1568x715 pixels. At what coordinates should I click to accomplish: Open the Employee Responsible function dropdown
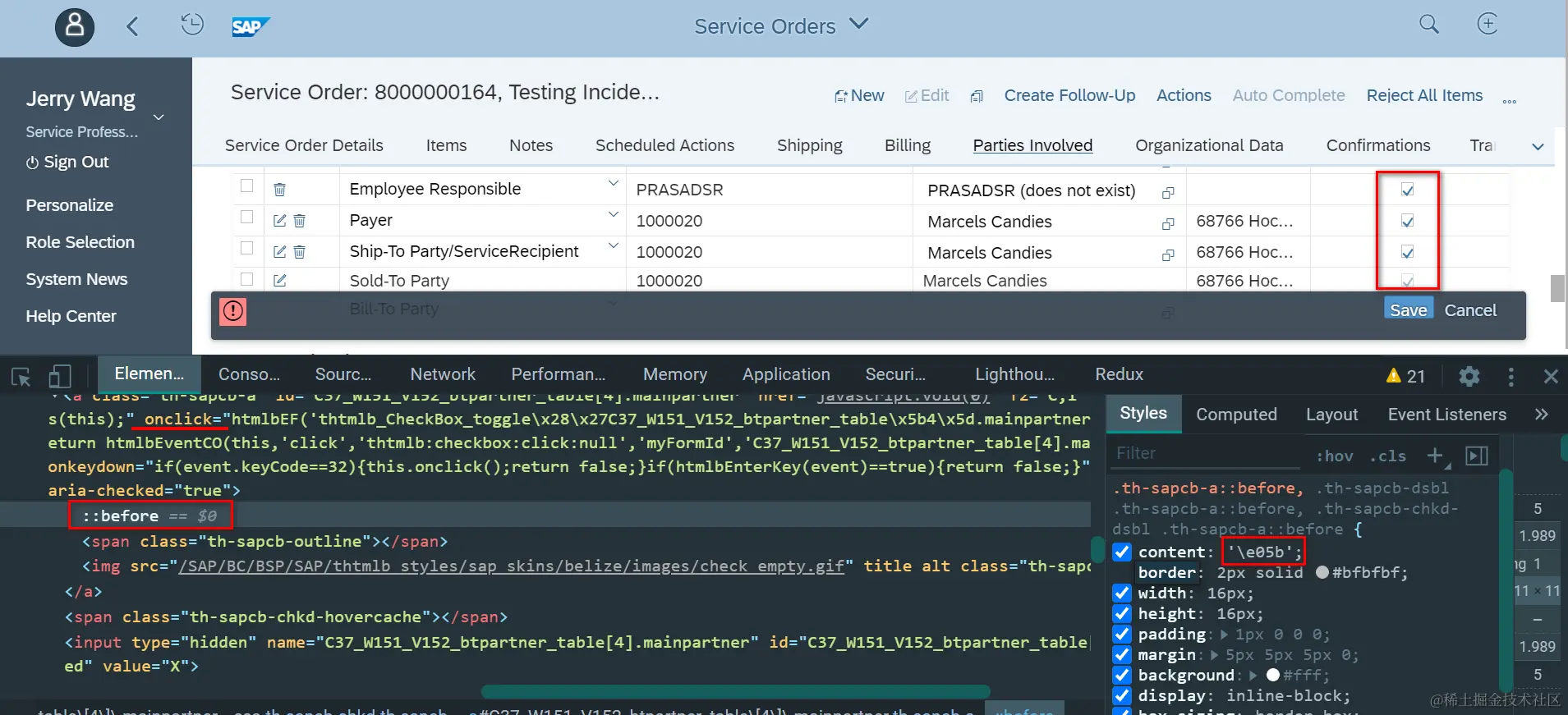613,183
